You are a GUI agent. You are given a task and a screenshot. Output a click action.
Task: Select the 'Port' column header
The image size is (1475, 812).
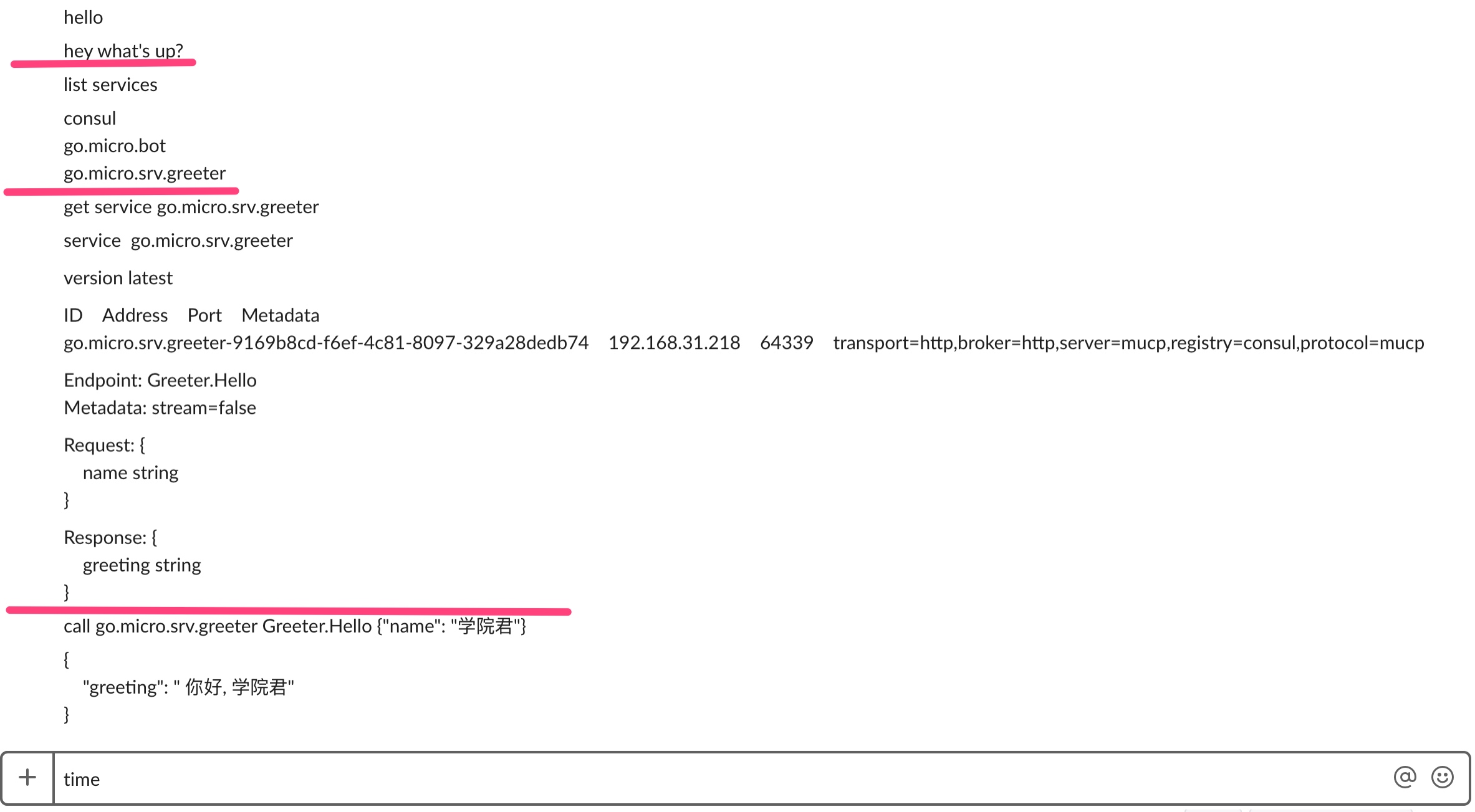click(204, 315)
